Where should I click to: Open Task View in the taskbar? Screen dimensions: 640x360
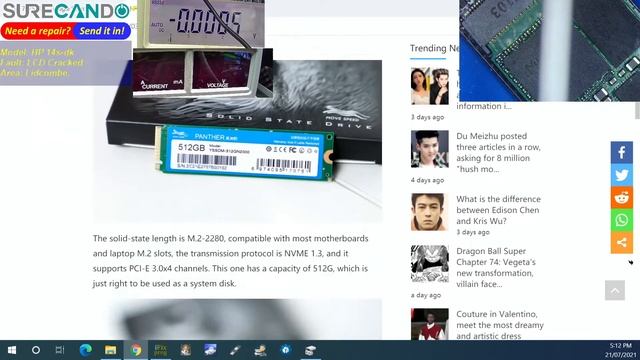coord(60,350)
